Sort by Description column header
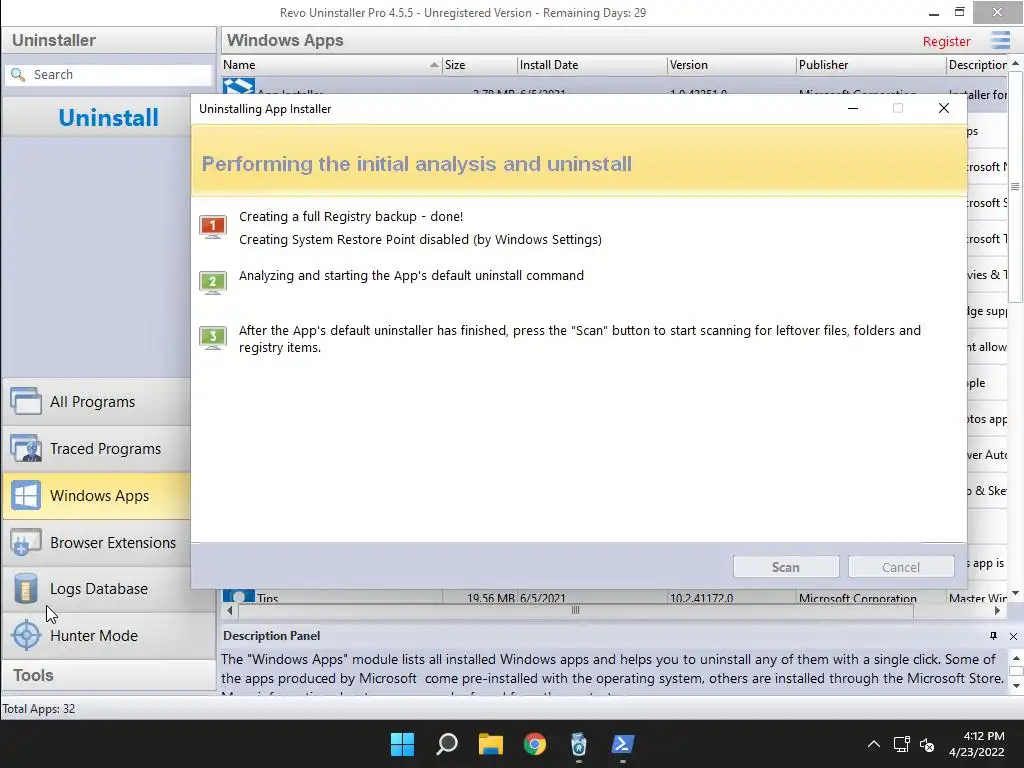Screen dimensions: 1024x768 (x=977, y=65)
